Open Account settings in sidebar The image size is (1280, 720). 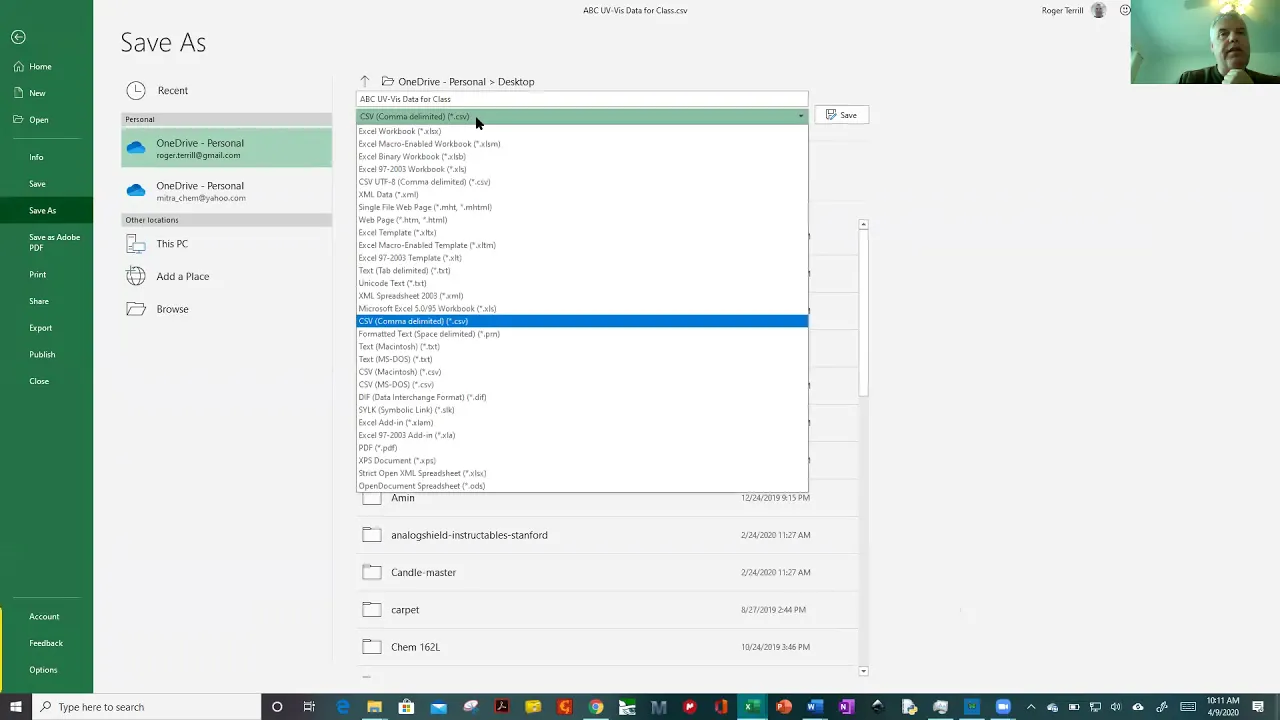(x=44, y=617)
